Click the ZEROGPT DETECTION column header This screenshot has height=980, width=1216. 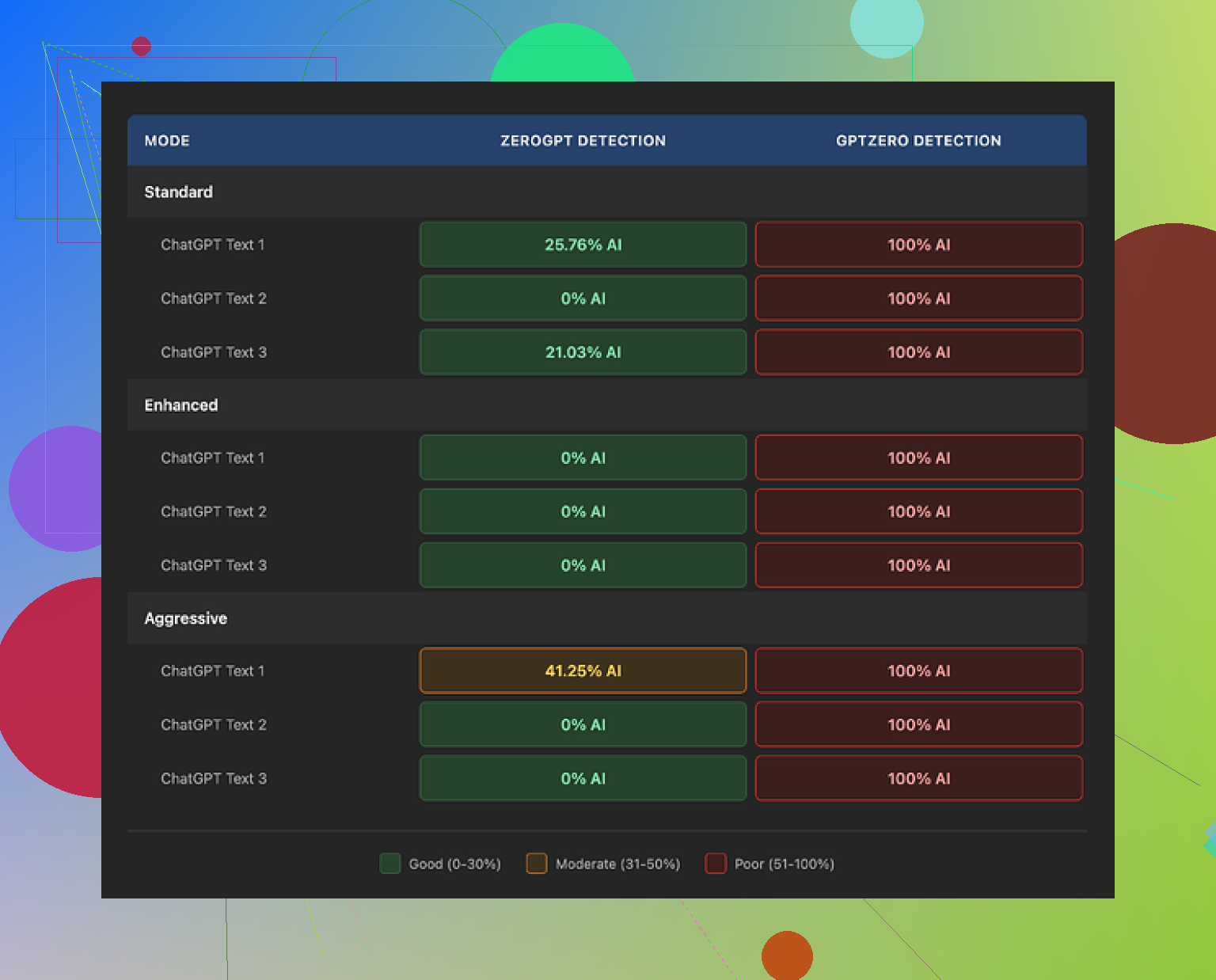(x=583, y=141)
